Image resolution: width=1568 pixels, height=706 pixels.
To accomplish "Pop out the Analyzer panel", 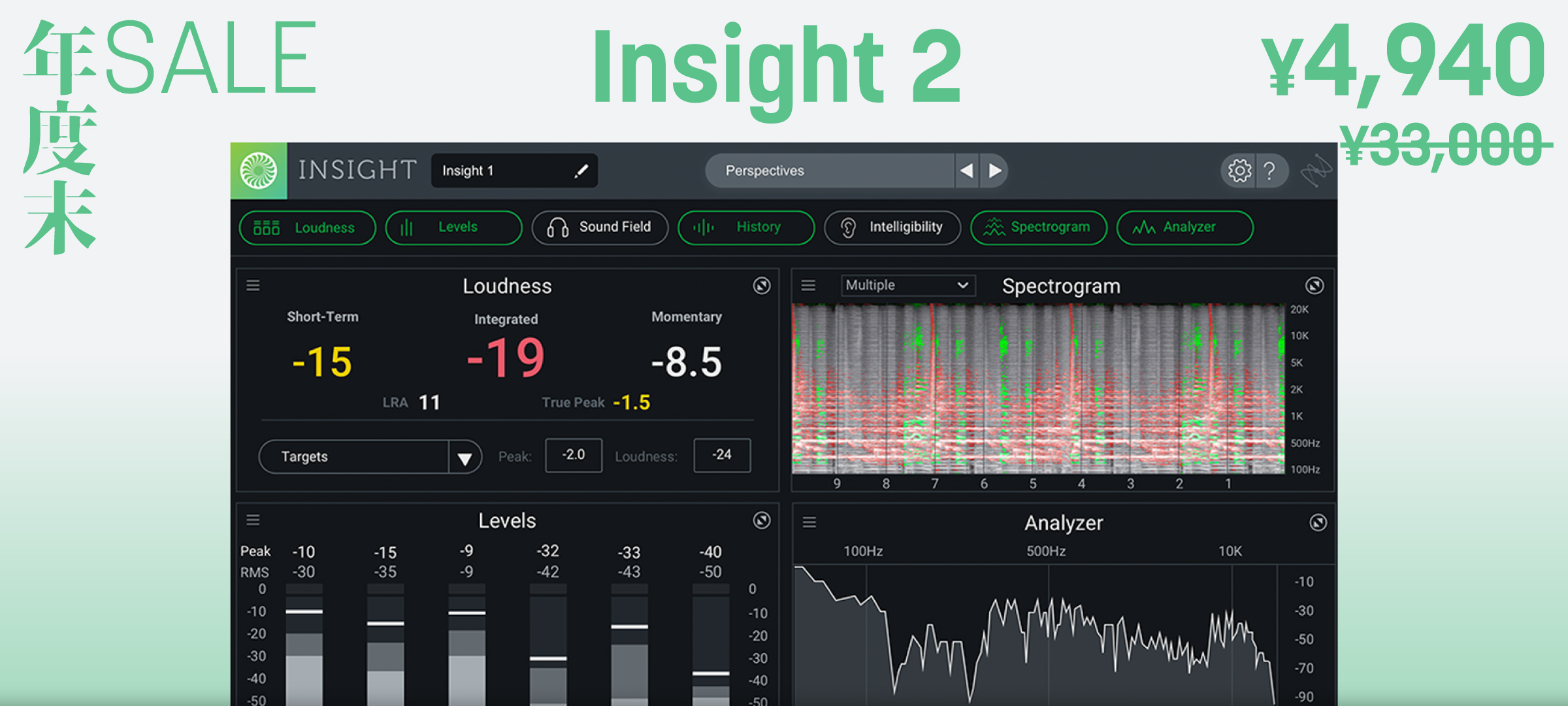I will (x=1318, y=522).
